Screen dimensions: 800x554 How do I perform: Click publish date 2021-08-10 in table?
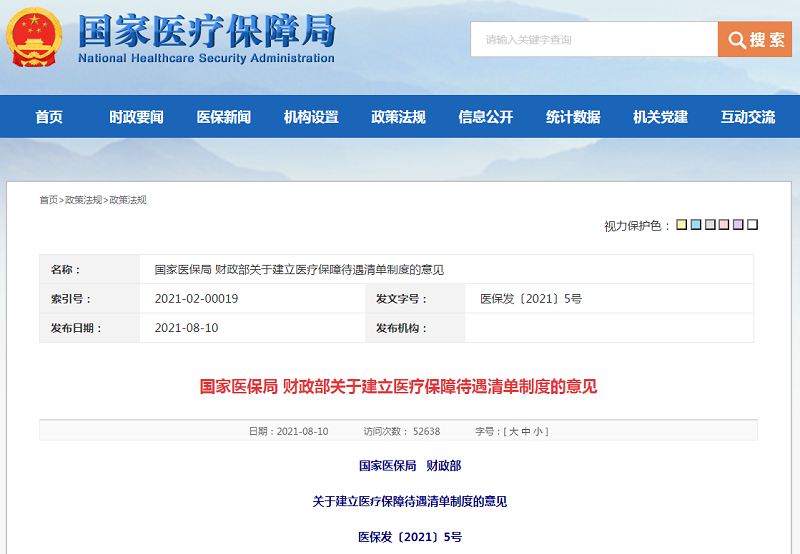(187, 328)
